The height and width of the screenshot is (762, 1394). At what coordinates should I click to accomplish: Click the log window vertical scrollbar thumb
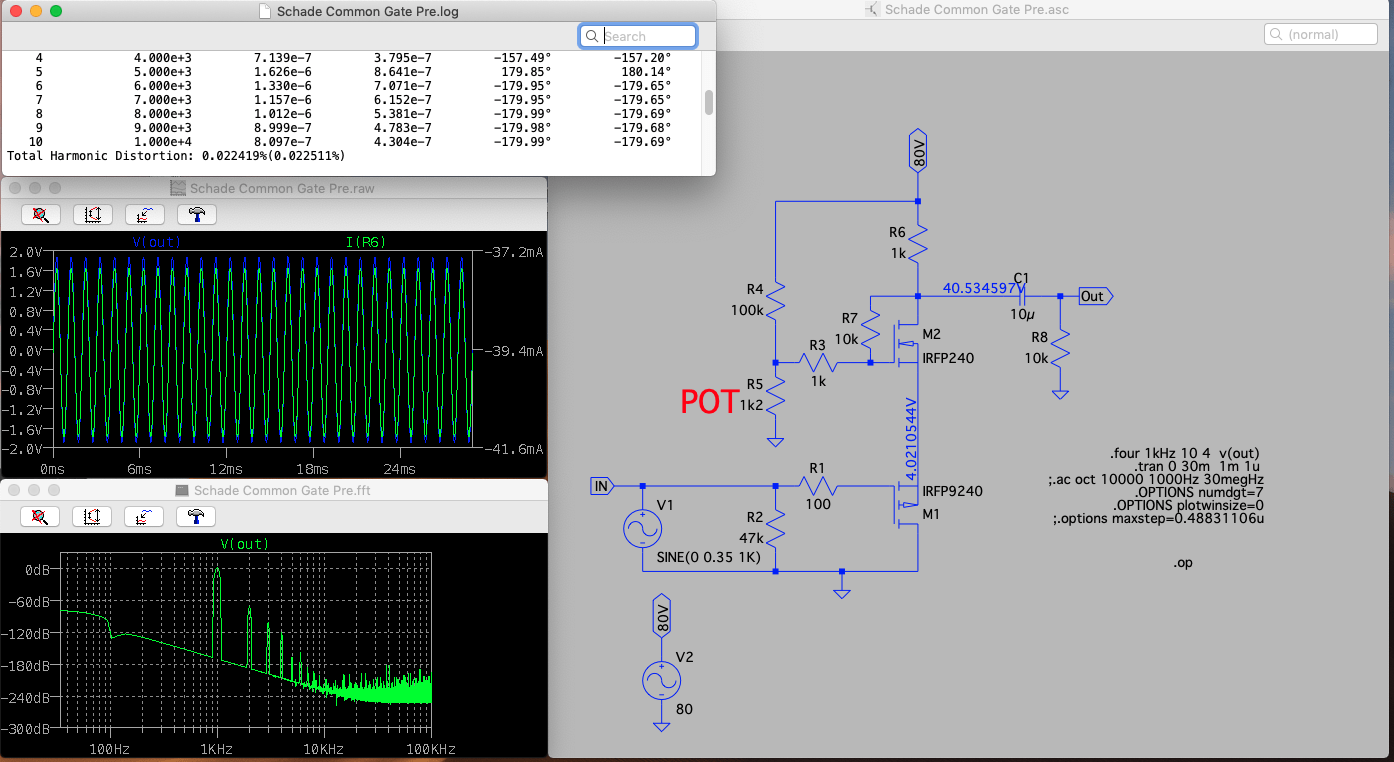click(709, 103)
